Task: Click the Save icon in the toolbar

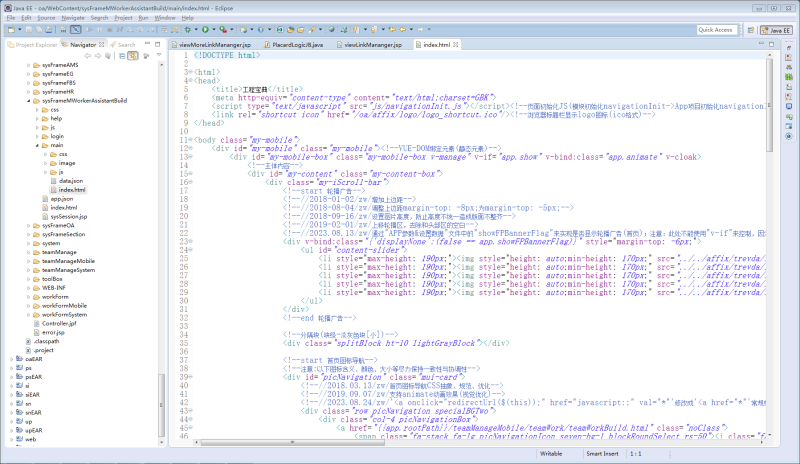Action: tap(29, 30)
